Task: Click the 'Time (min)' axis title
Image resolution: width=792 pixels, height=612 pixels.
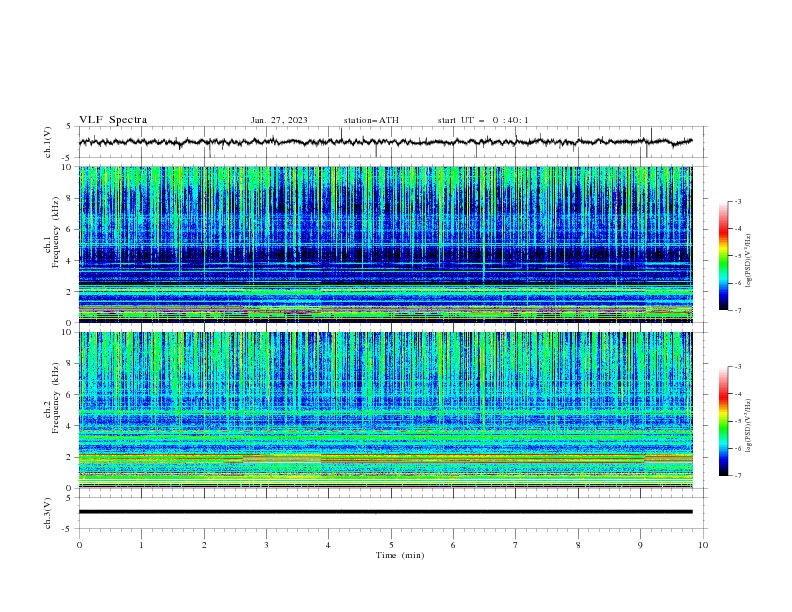Action: 400,555
